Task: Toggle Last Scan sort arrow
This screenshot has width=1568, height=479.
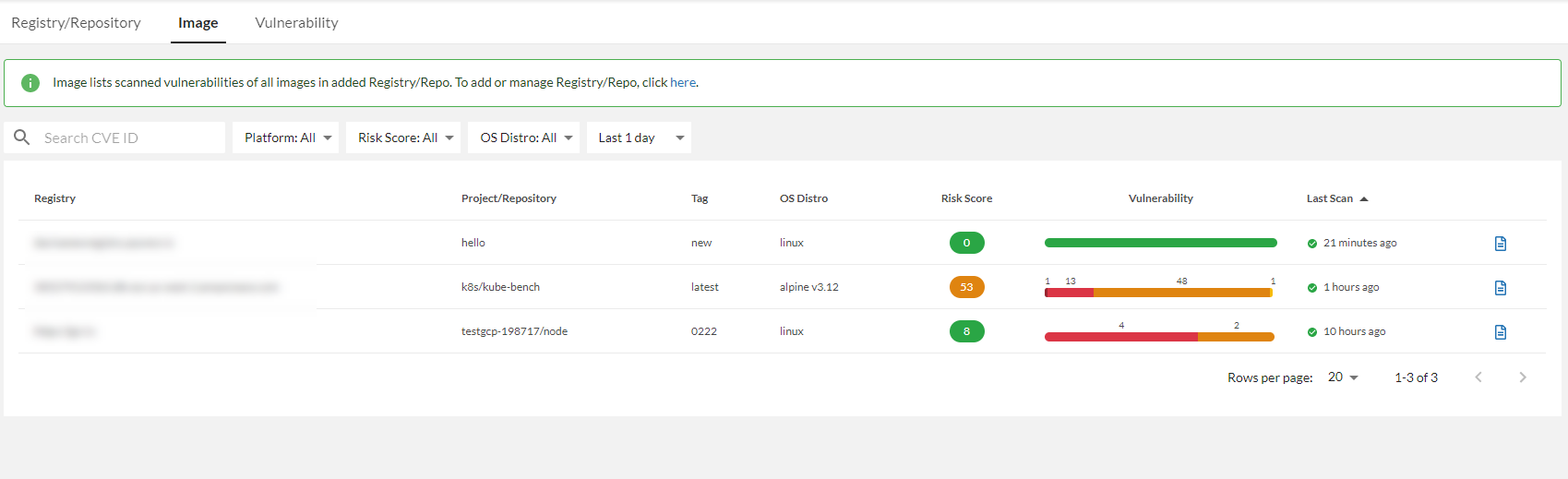Action: click(x=1364, y=199)
